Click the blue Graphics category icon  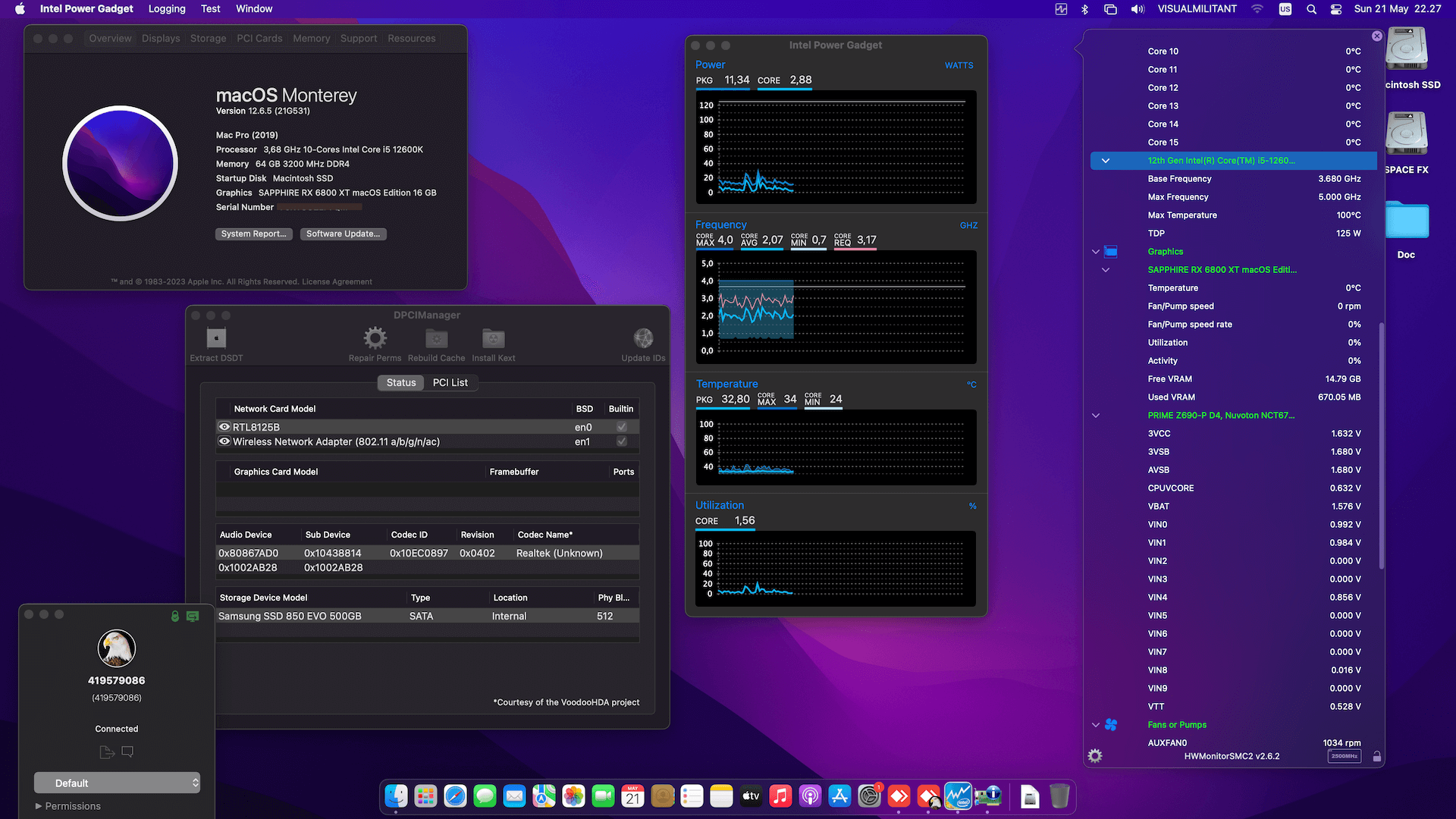coord(1111,252)
